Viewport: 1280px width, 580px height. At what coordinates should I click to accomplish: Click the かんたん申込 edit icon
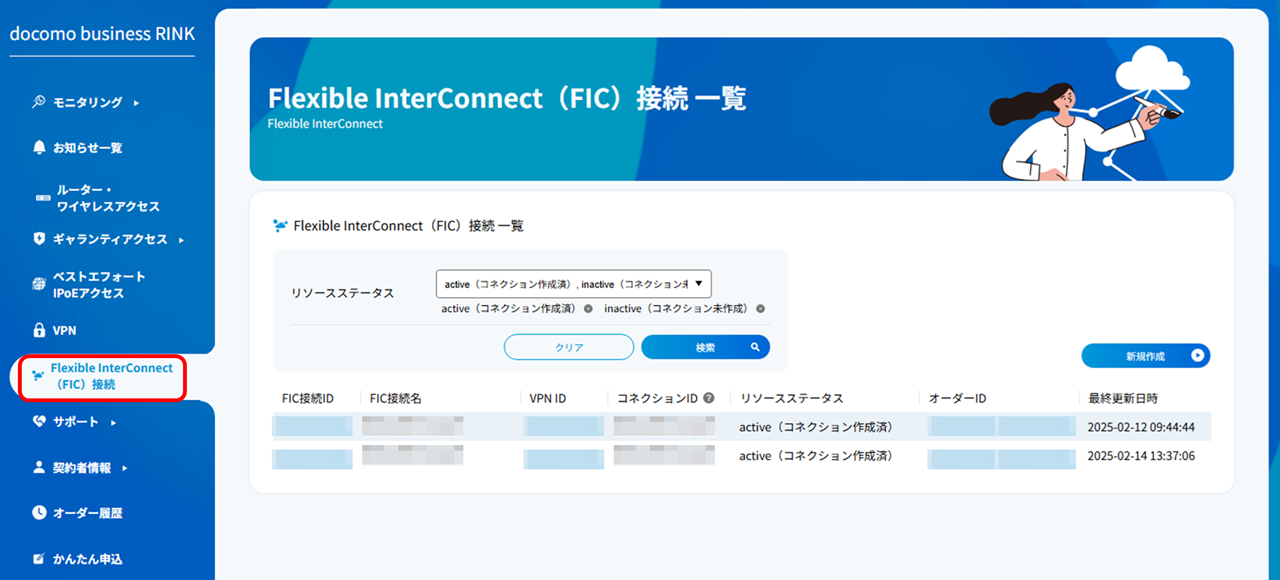point(39,559)
